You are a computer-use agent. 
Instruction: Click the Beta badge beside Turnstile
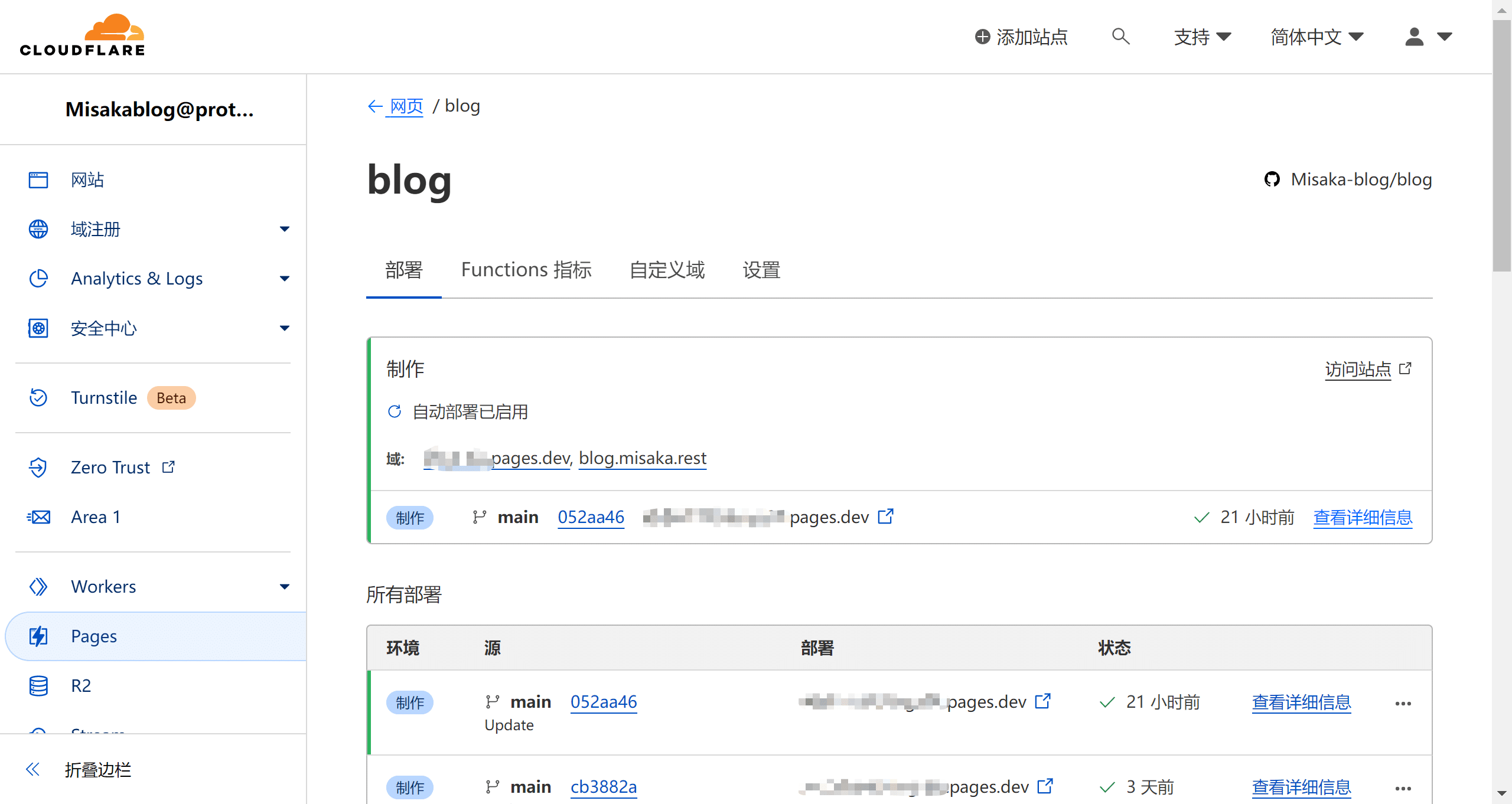coord(171,398)
